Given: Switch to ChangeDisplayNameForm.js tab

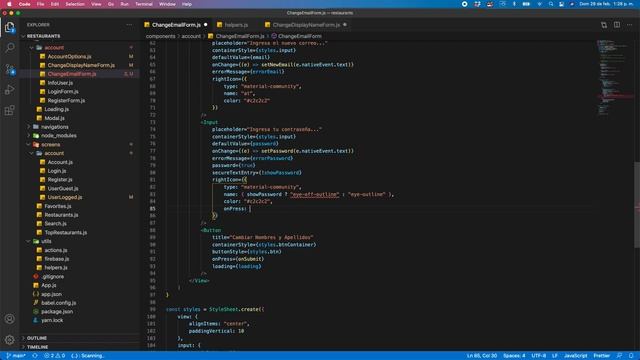Looking at the screenshot, I should 306,25.
